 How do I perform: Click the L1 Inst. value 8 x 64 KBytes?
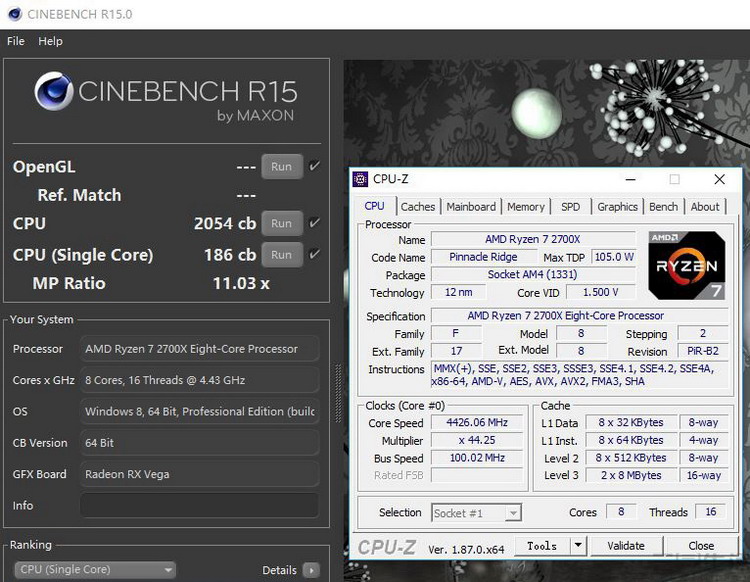(x=631, y=440)
